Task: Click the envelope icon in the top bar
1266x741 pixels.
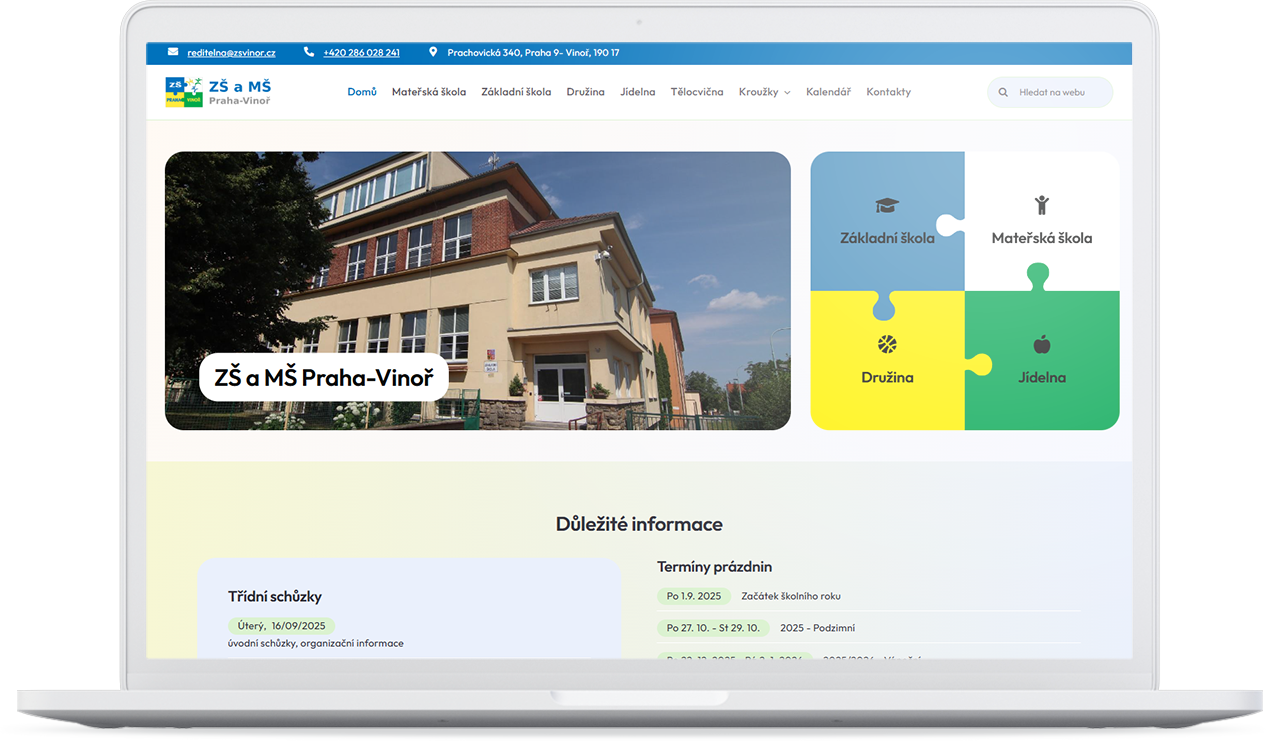Action: pyautogui.click(x=170, y=52)
